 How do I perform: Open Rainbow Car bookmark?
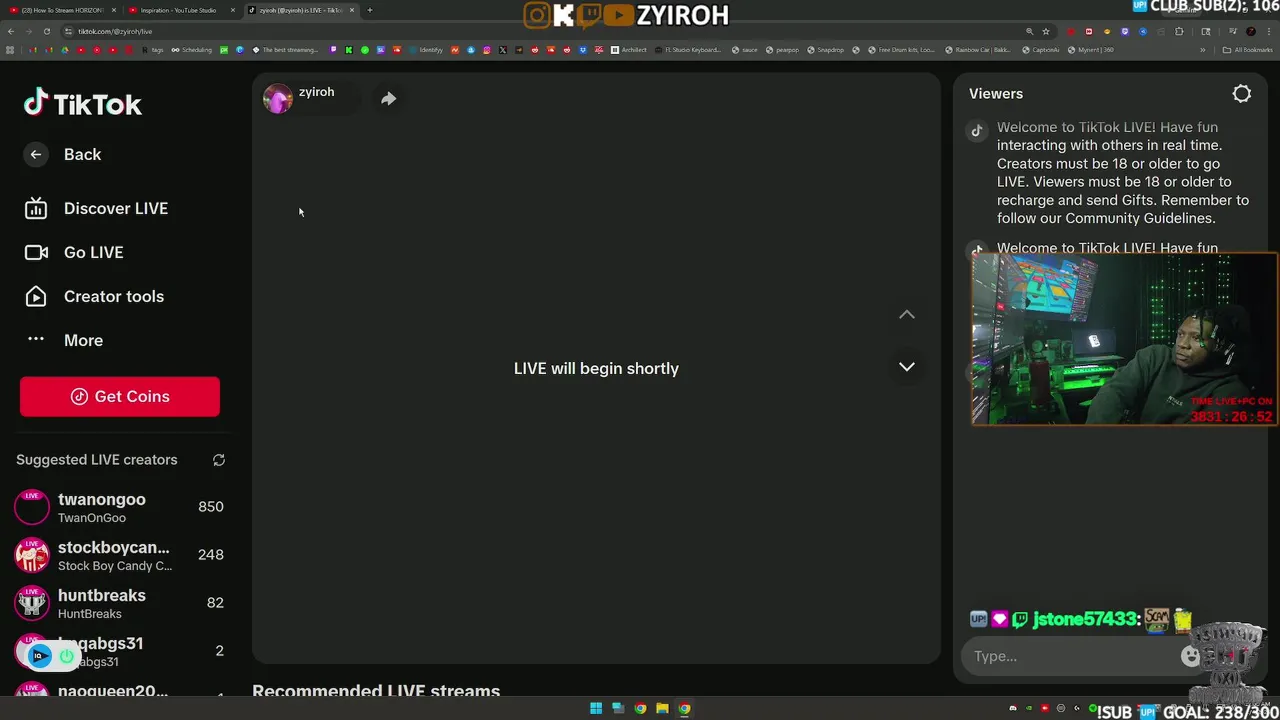(976, 50)
